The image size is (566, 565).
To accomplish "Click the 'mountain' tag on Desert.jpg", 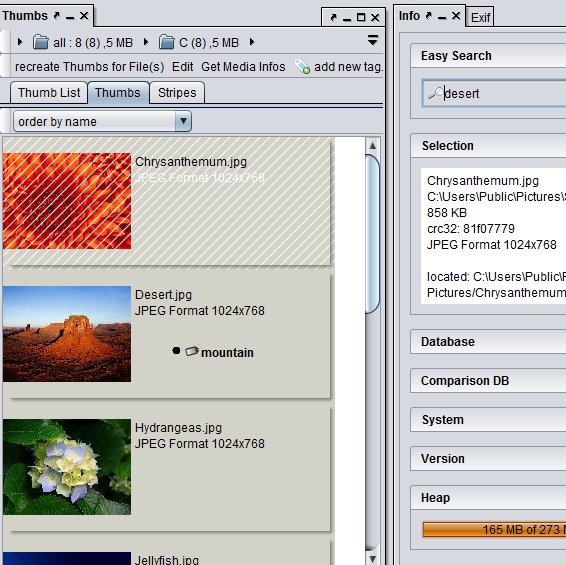I will (x=227, y=353).
